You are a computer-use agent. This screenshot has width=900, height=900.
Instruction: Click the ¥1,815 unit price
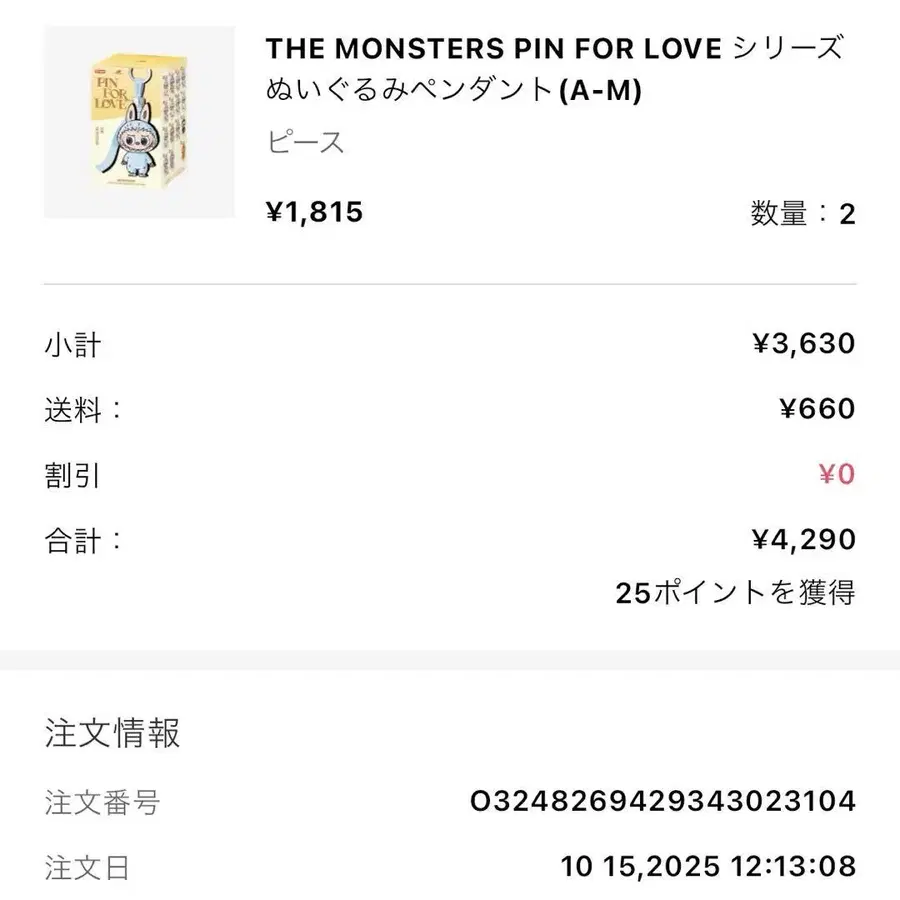coord(314,212)
